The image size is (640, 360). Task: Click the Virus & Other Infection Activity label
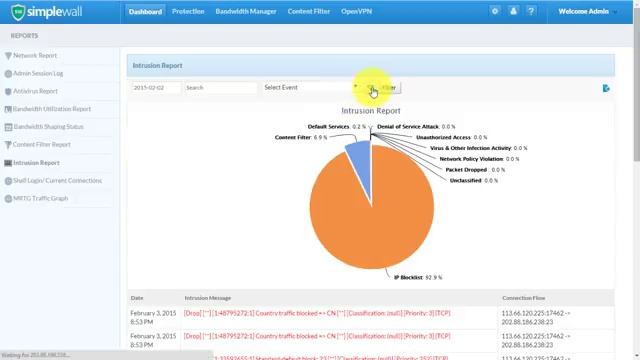[478, 148]
